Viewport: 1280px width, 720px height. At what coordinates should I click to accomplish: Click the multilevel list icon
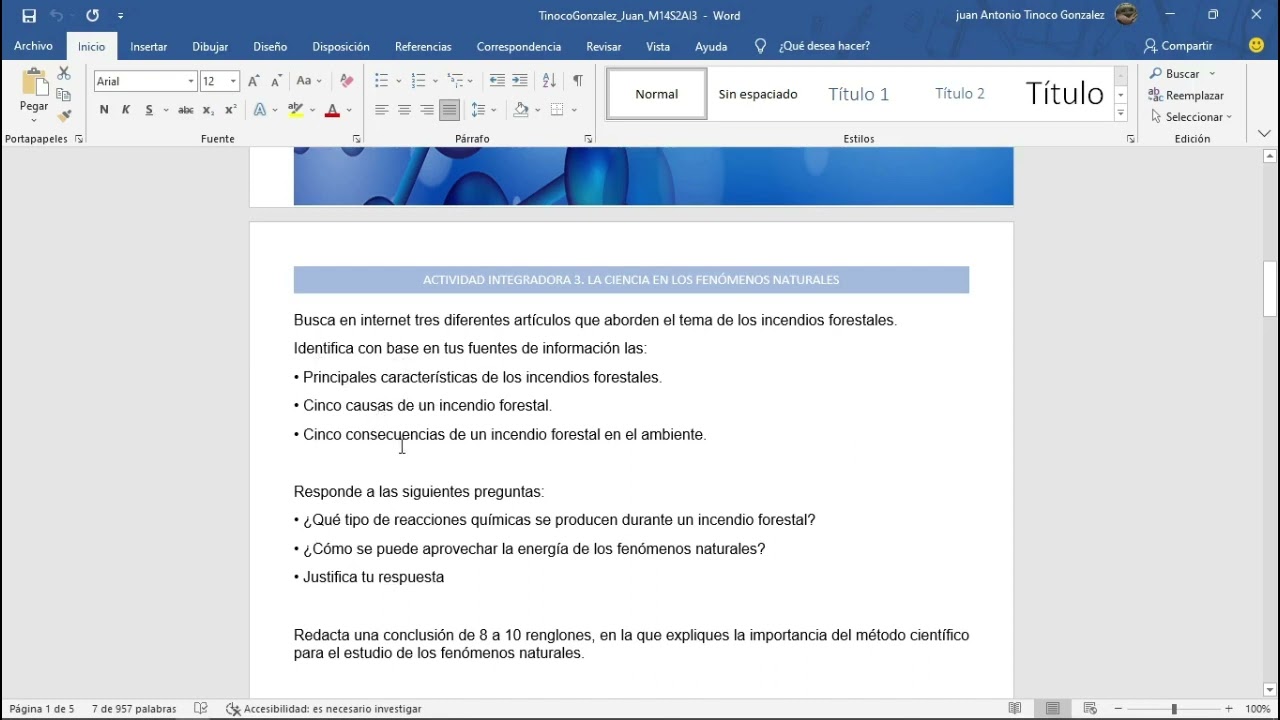click(x=455, y=81)
